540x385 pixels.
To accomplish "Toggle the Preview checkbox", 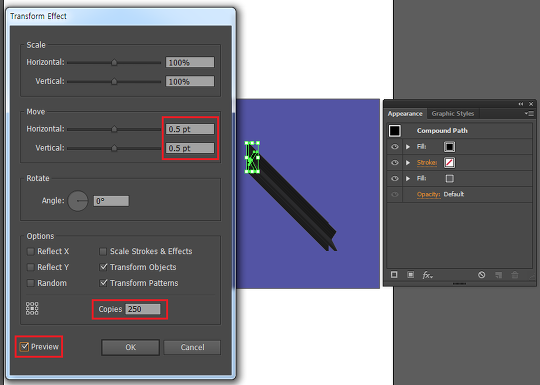I will (x=24, y=346).
